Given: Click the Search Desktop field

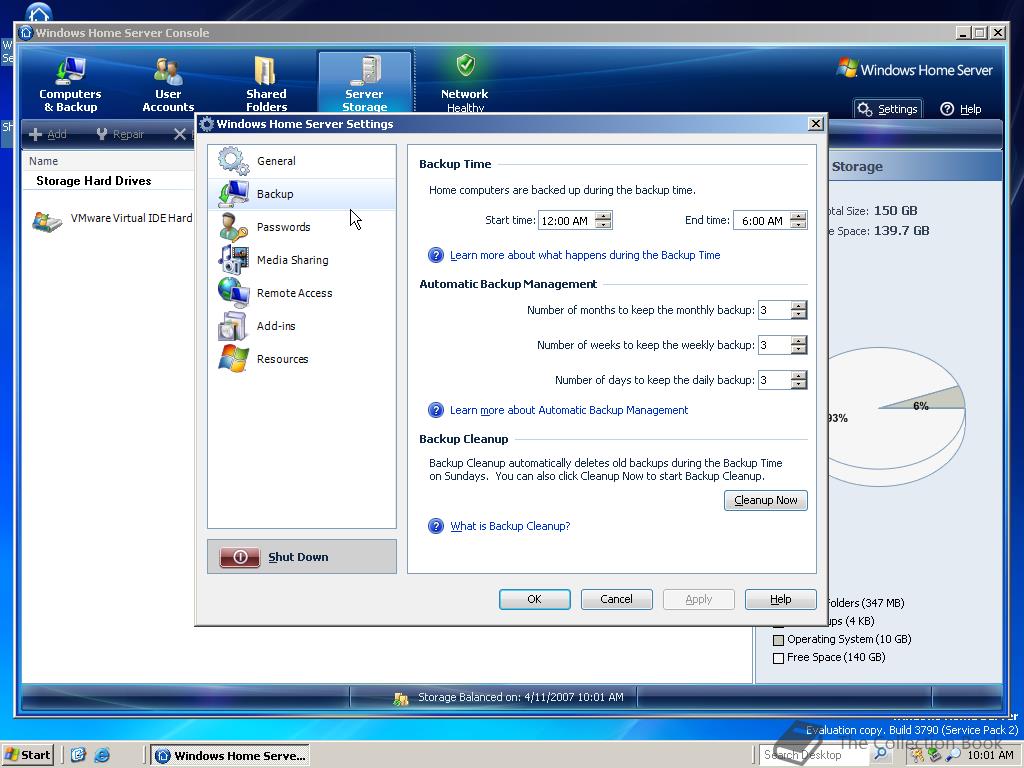Looking at the screenshot, I should pos(815,755).
